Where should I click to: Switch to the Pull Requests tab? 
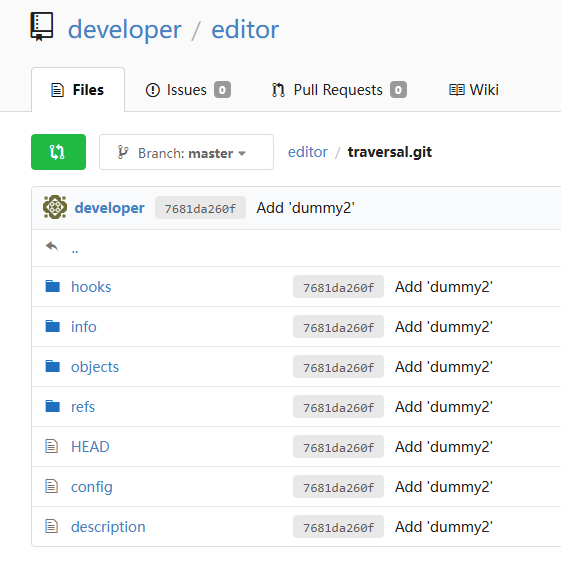(339, 90)
